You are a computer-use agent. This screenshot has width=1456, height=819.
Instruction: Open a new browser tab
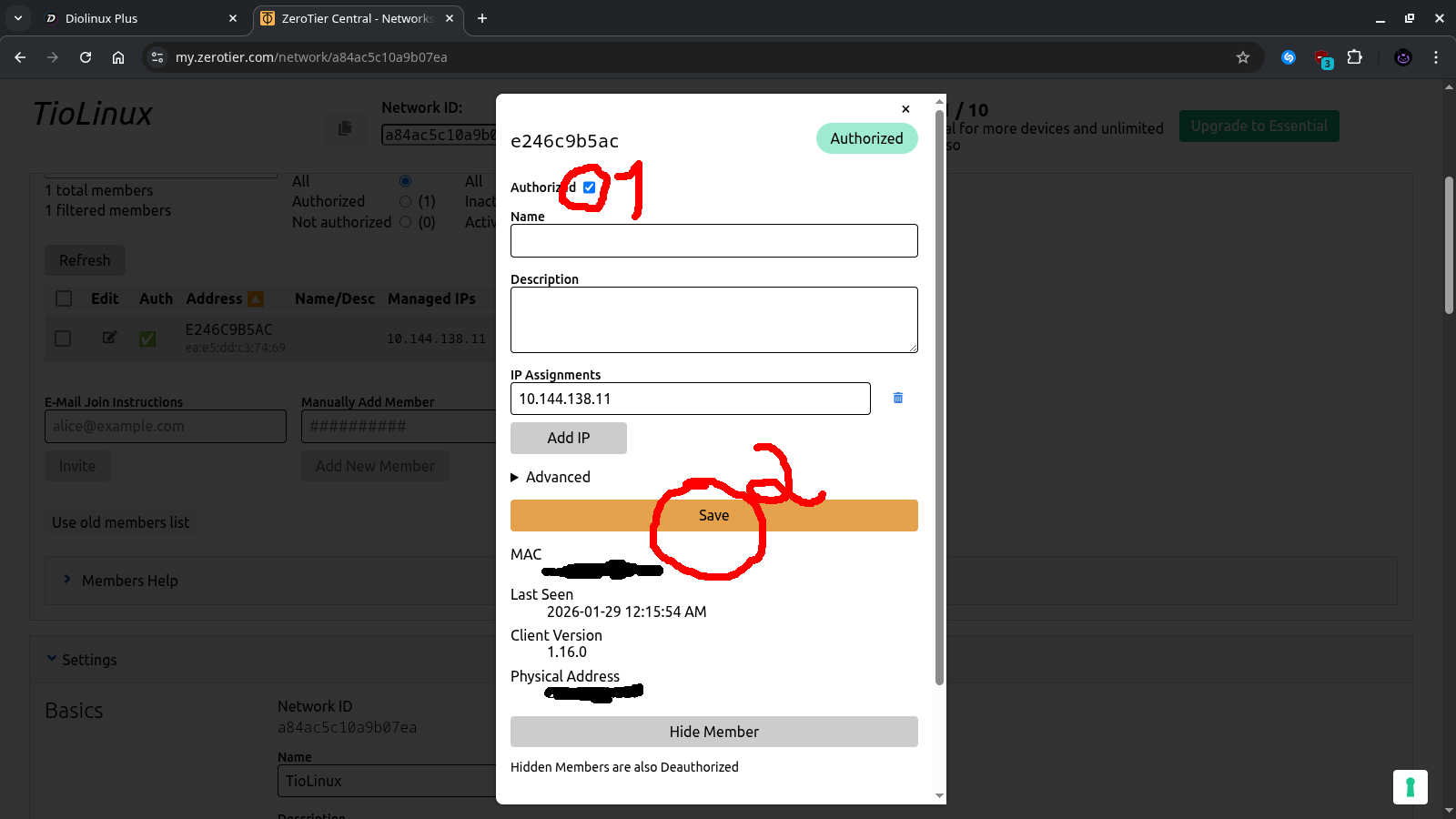482,18
